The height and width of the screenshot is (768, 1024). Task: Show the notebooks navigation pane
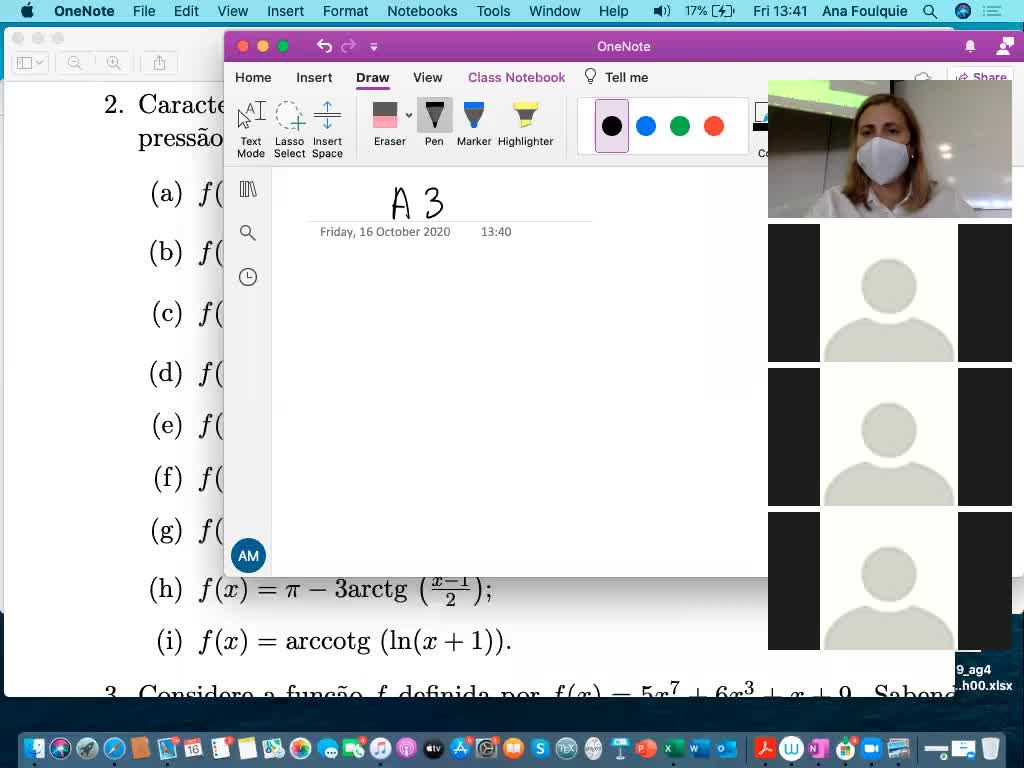pos(248,189)
